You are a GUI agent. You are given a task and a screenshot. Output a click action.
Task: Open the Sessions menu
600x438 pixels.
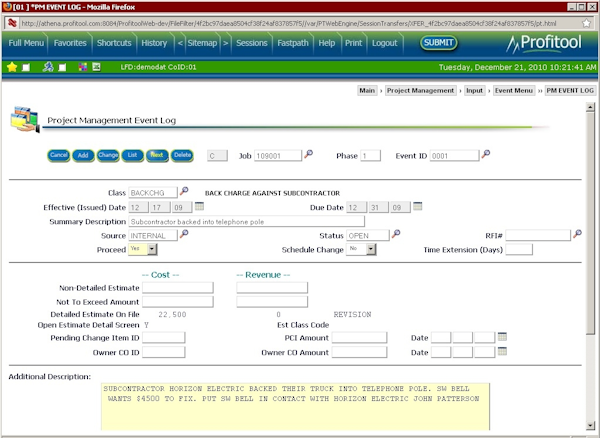[252, 43]
